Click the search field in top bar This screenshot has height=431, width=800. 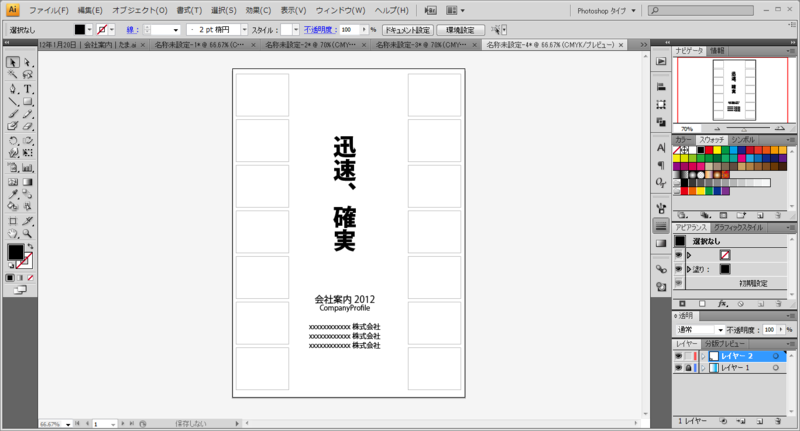point(701,10)
